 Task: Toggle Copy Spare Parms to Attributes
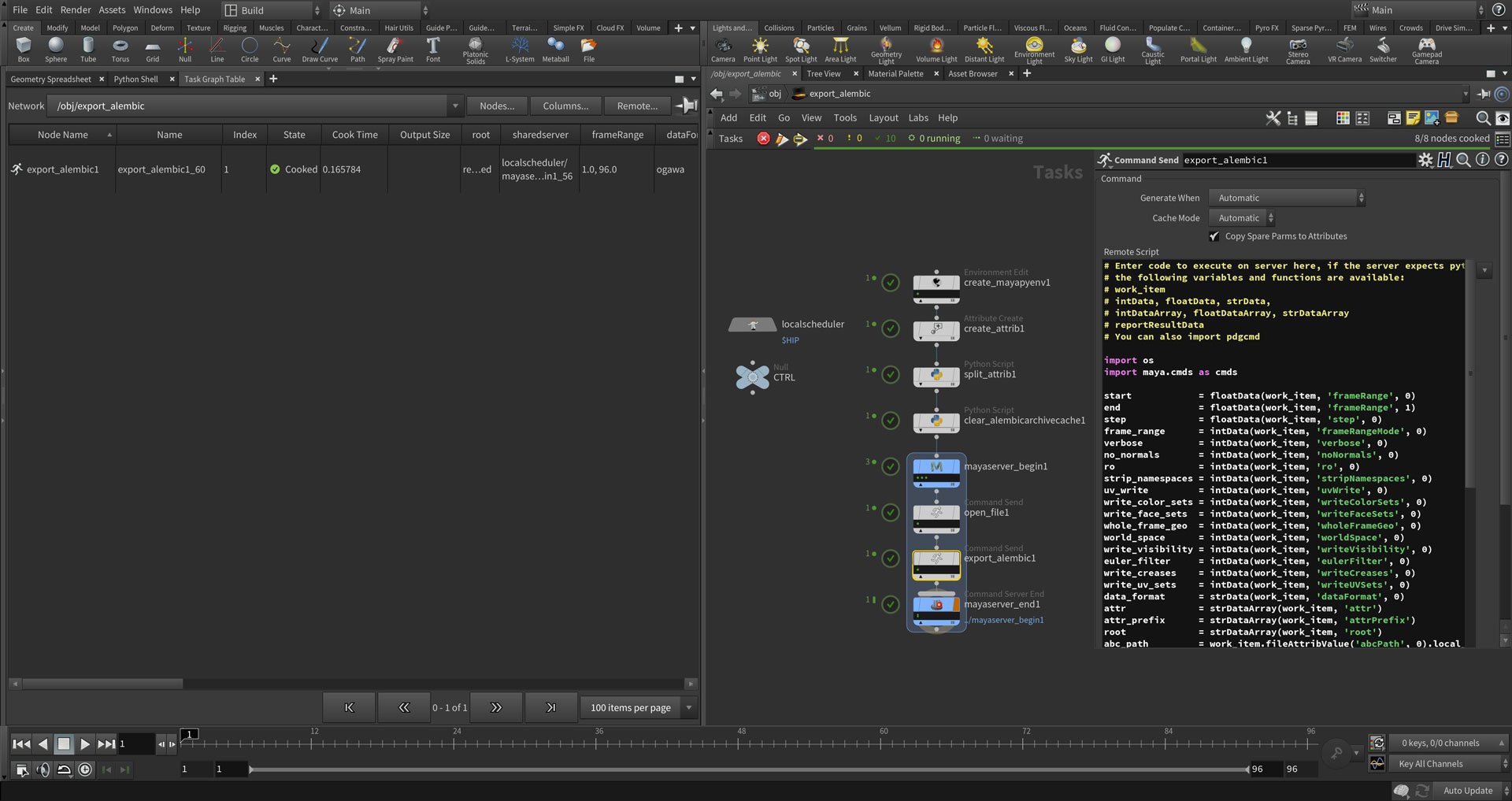point(1214,236)
